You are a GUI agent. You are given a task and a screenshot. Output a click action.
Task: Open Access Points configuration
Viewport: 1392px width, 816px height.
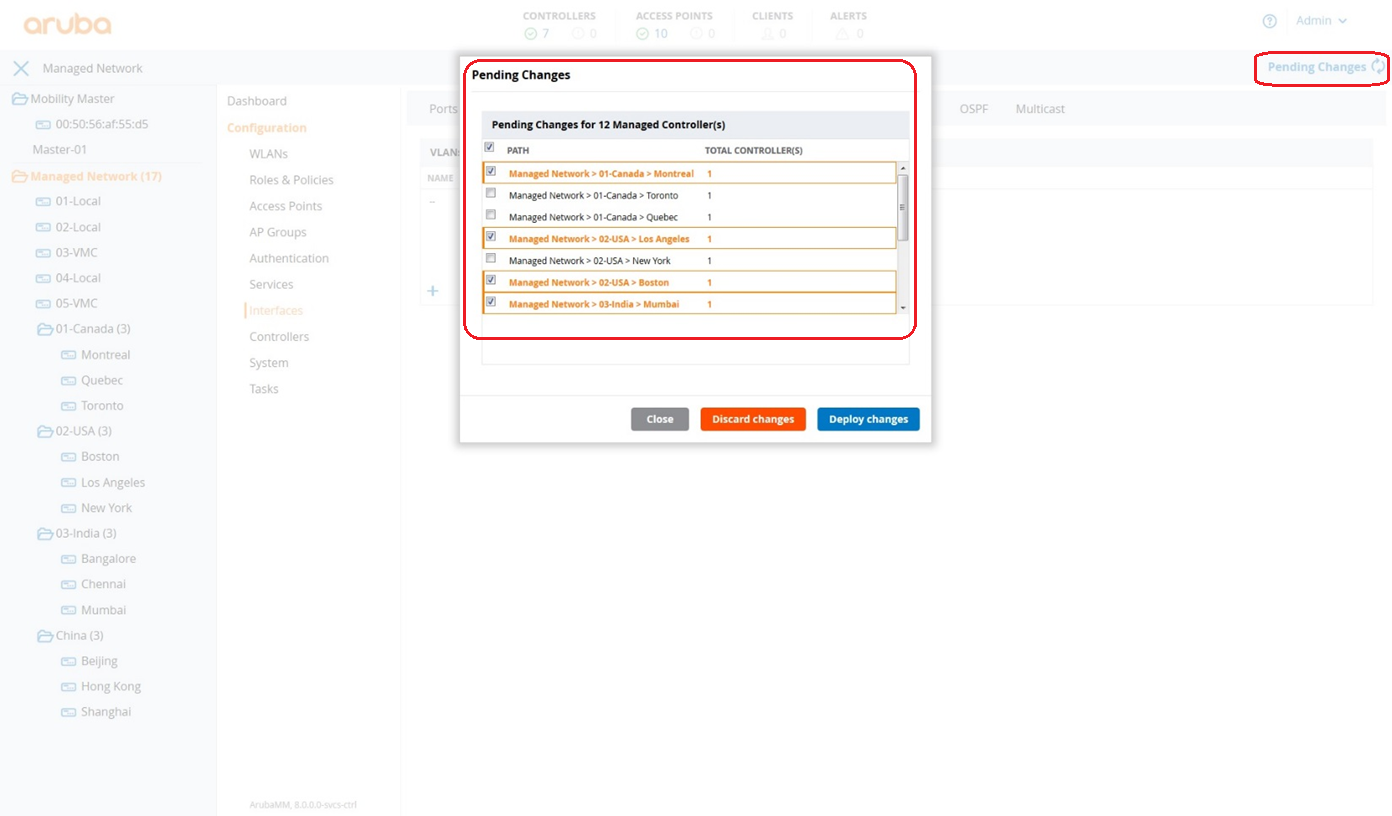tap(286, 206)
